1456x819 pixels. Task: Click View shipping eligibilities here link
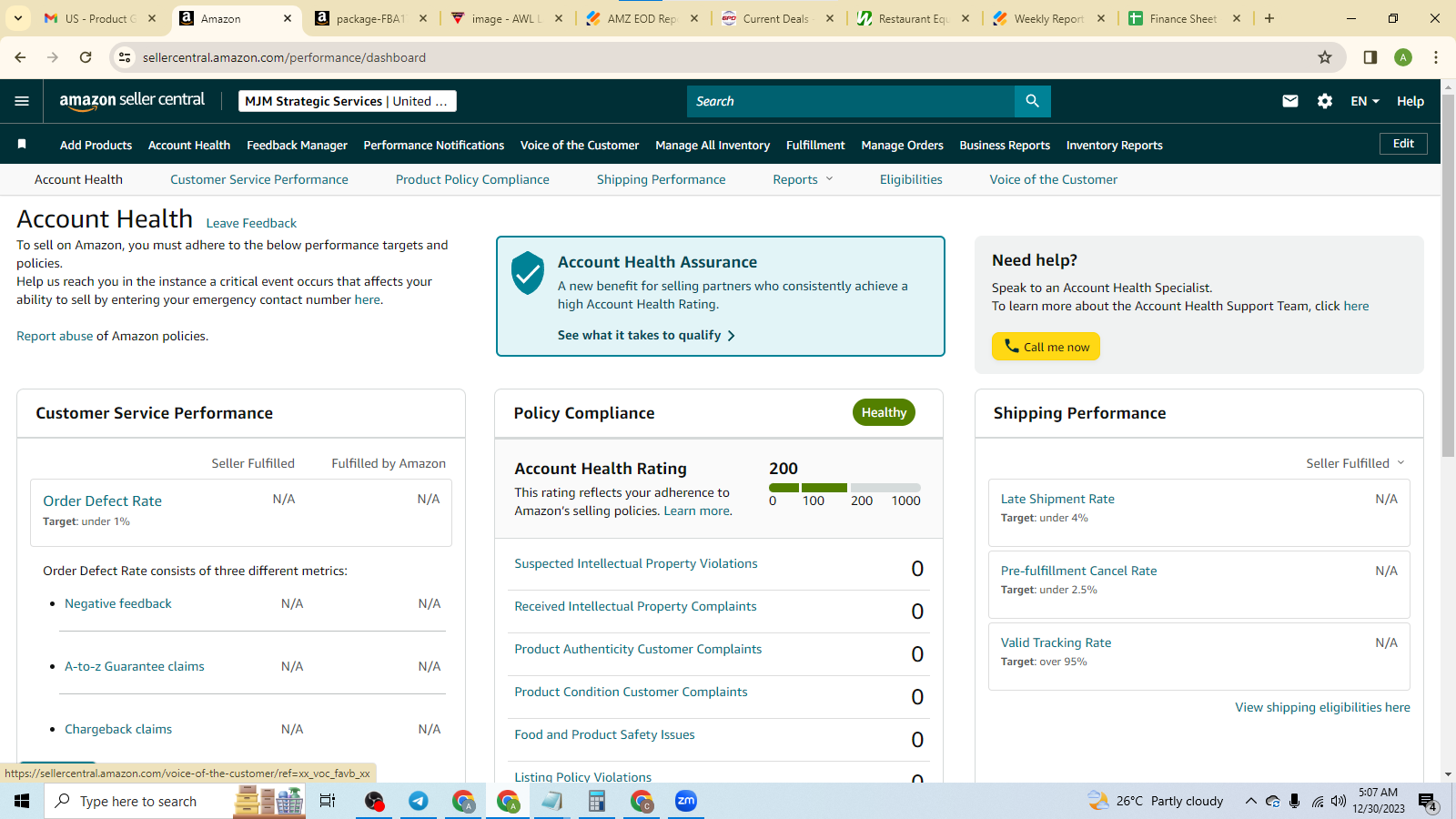click(x=1322, y=707)
